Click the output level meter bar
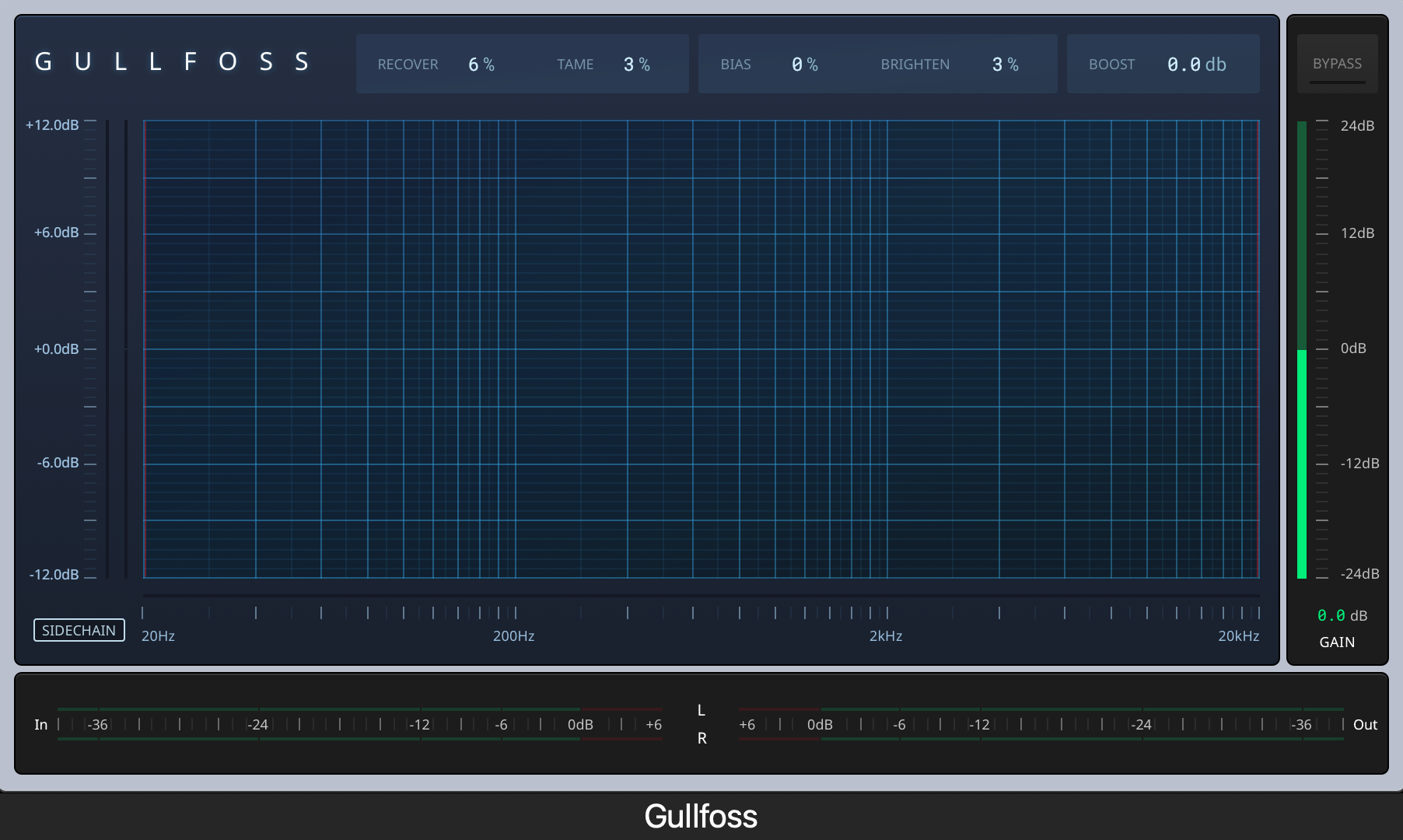 click(x=1041, y=724)
